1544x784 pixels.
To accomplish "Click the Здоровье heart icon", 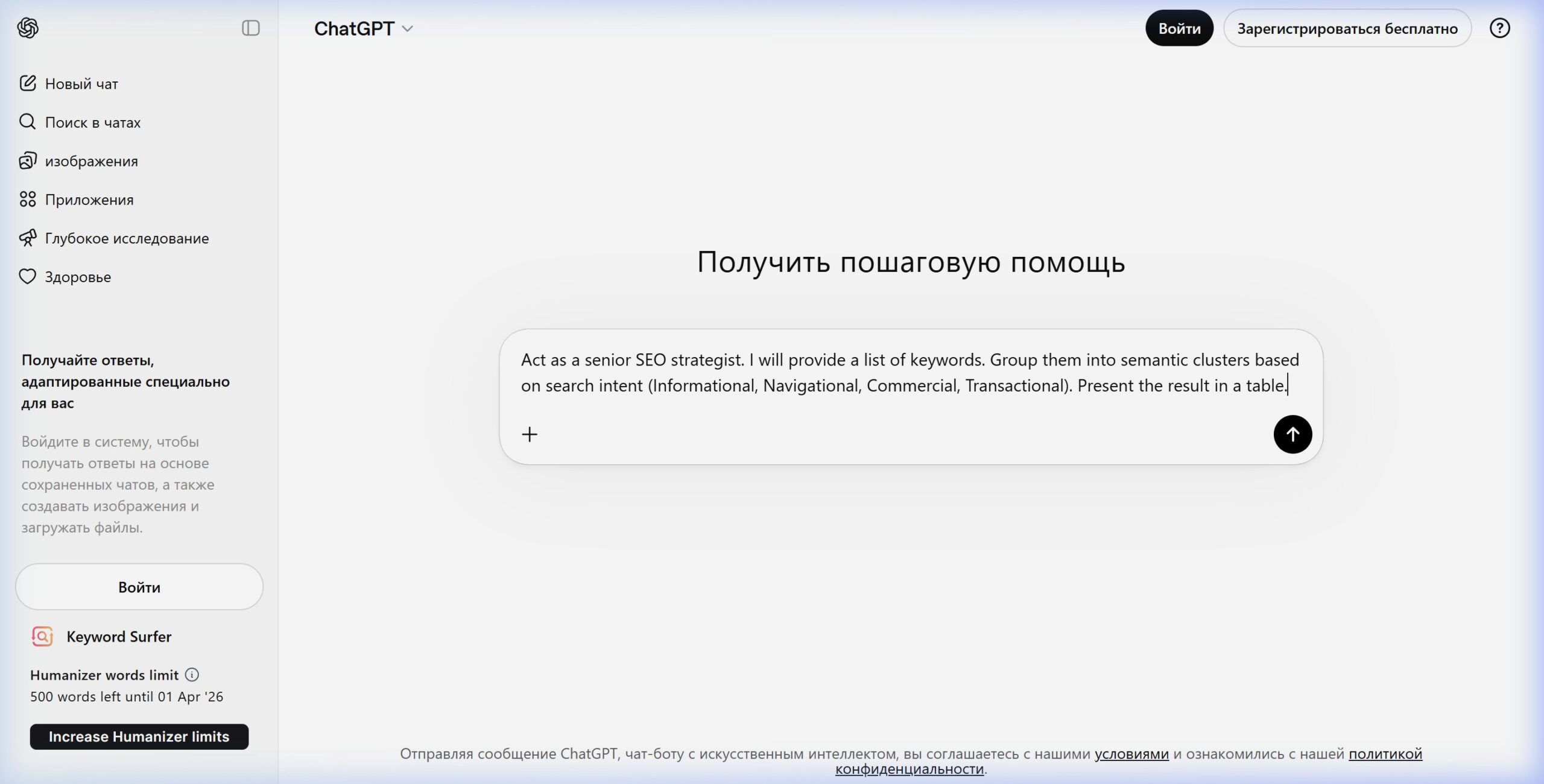I will [x=28, y=276].
